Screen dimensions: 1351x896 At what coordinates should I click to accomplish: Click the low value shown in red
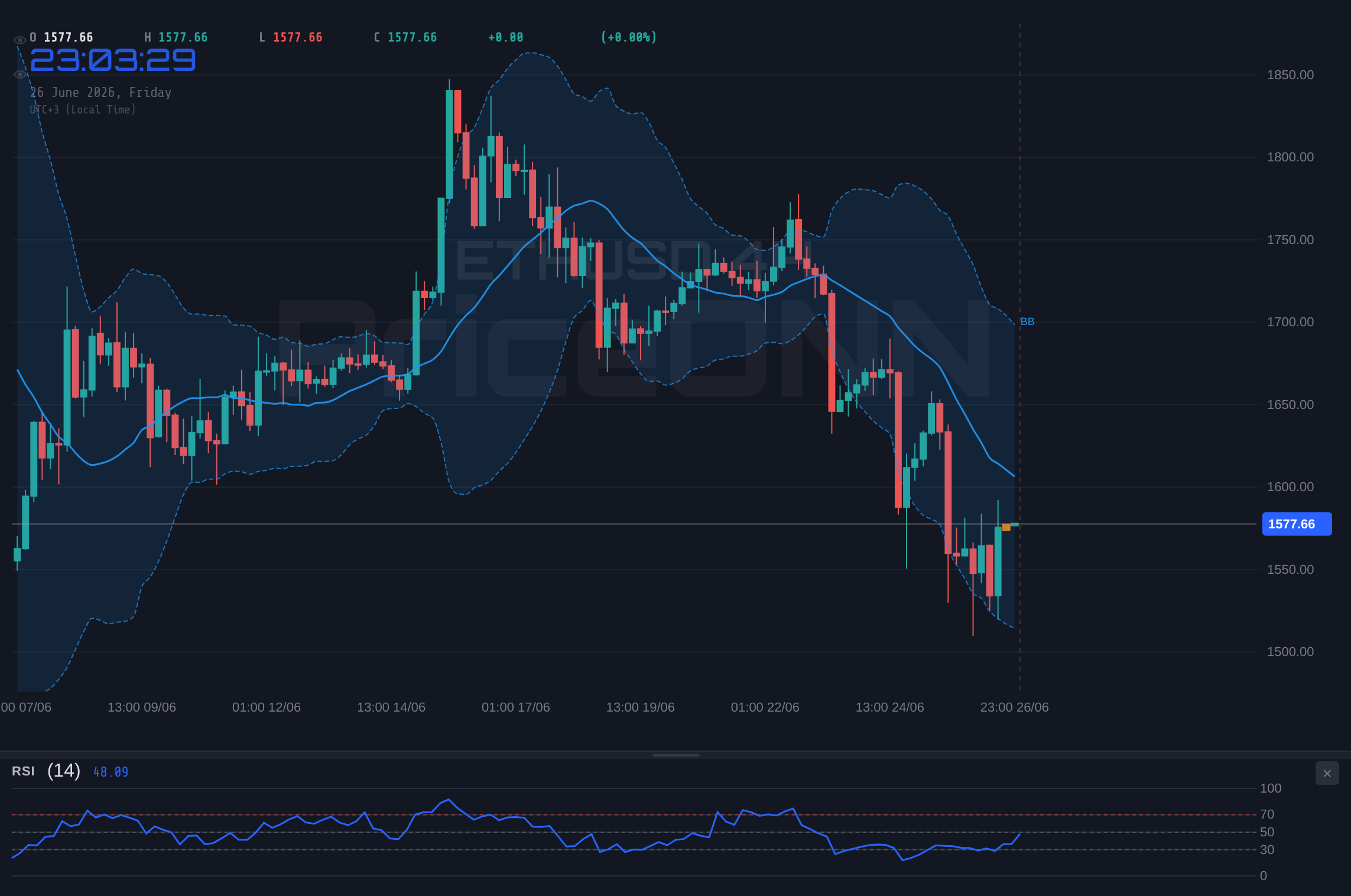click(298, 37)
